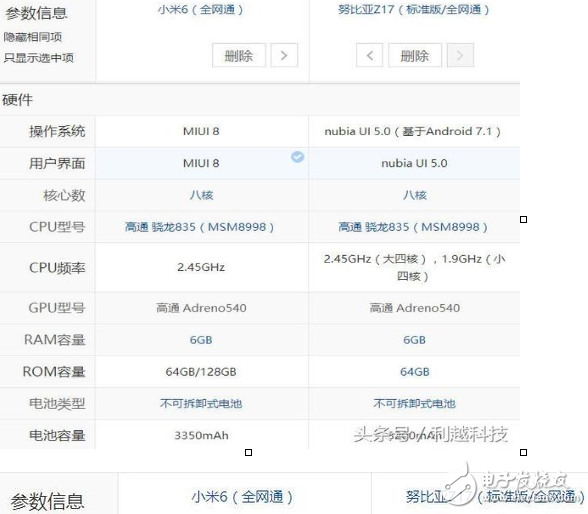
Task: Select the 电池容量 row label
Action: coord(57,435)
